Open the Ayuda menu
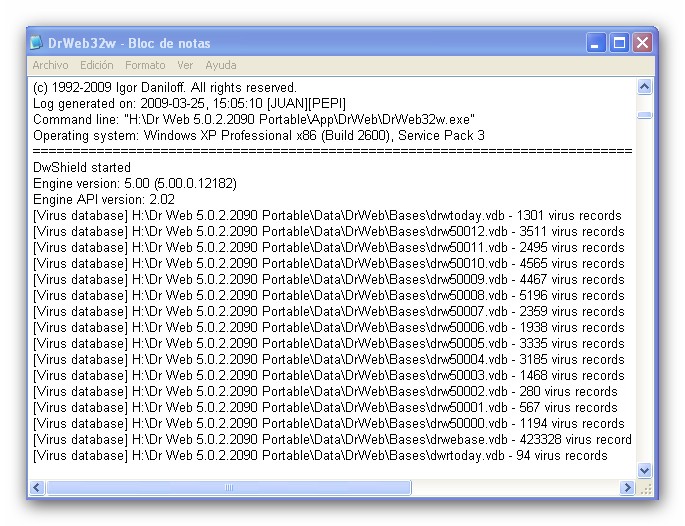 [221, 65]
